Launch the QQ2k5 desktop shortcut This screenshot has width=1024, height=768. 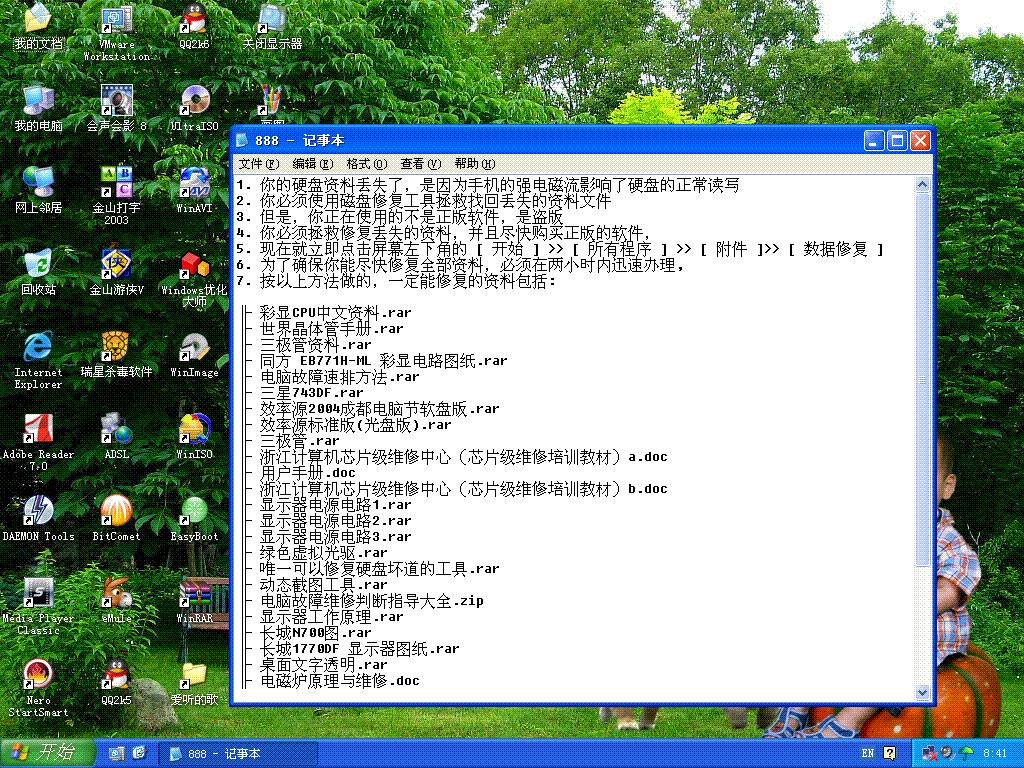[116, 683]
